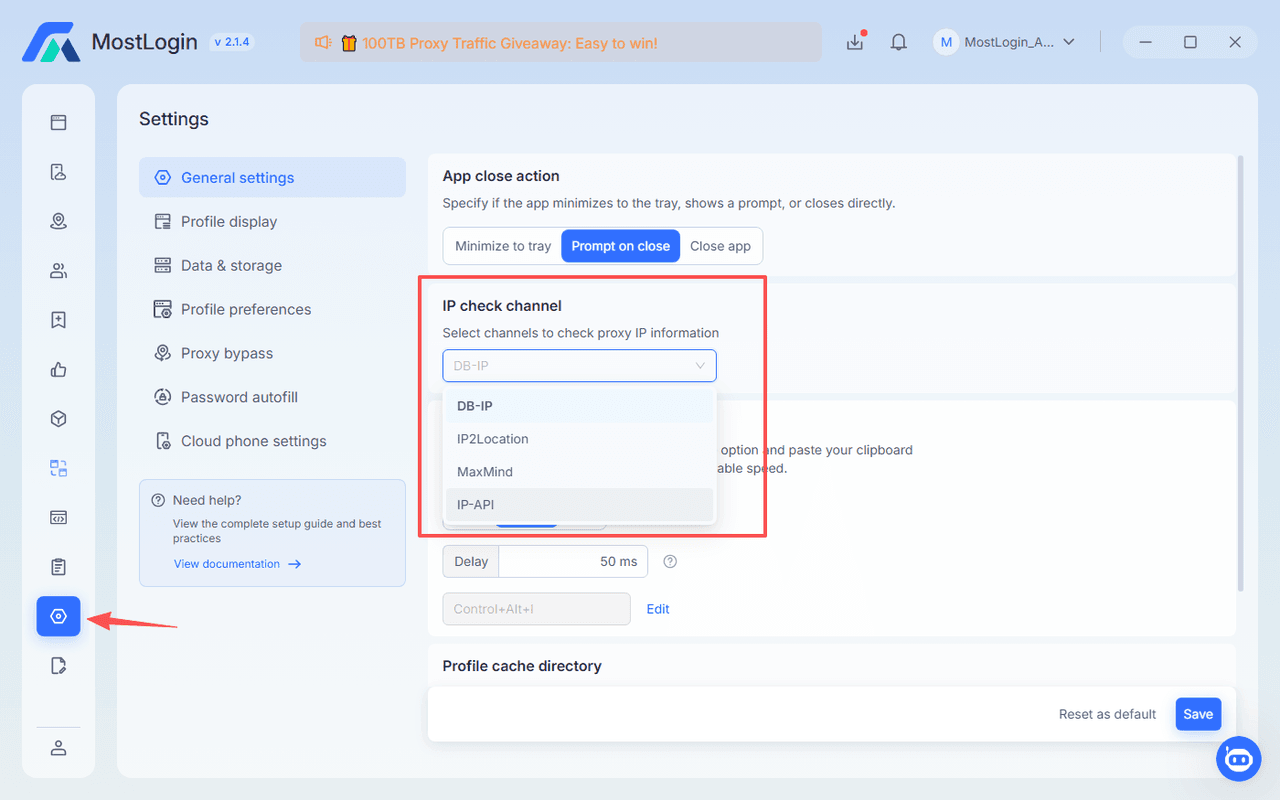
Task: Open the bookmark-plus sidebar icon
Action: point(58,320)
